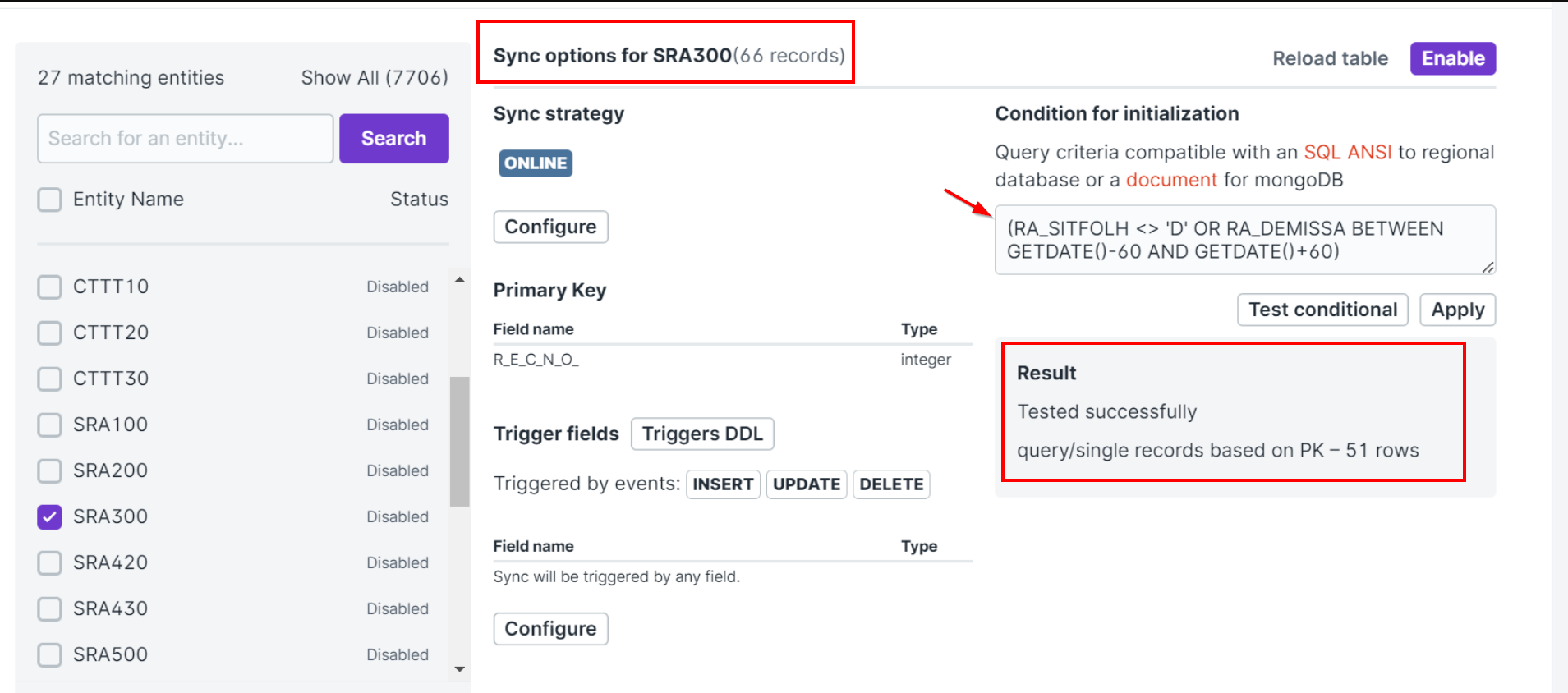The width and height of the screenshot is (1568, 693).
Task: Focus the entity search field
Action: [x=185, y=138]
